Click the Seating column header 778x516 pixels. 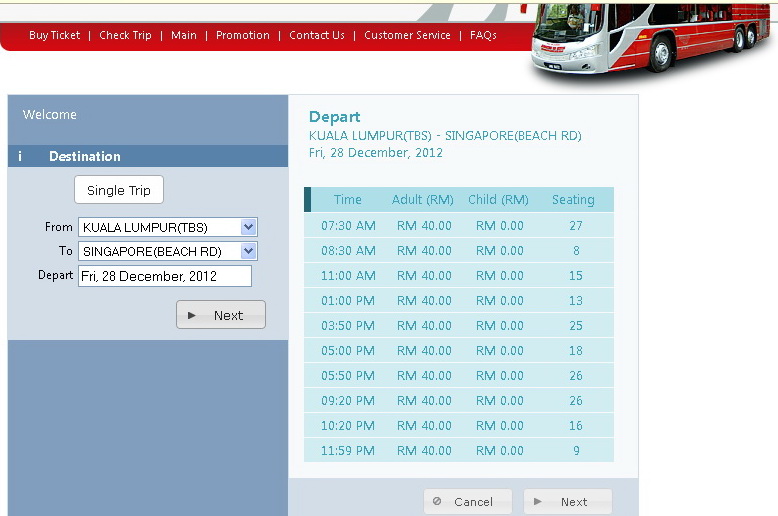click(x=573, y=199)
